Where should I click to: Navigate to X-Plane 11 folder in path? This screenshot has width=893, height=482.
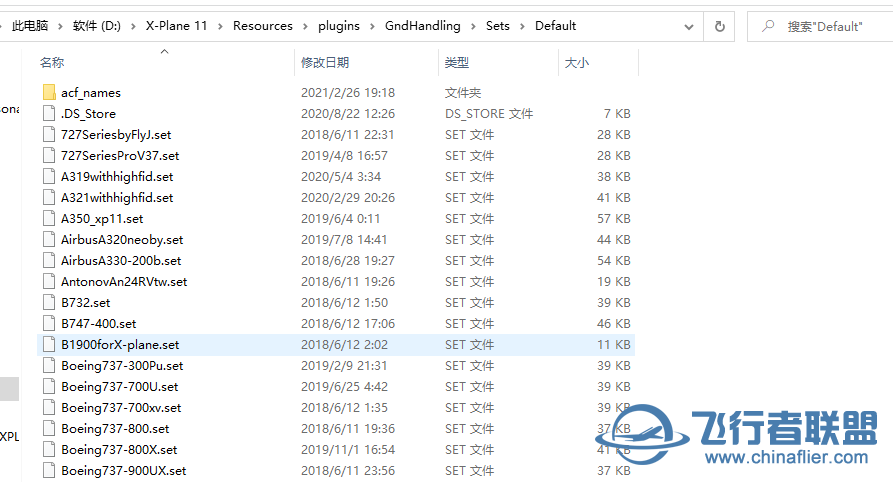(177, 26)
